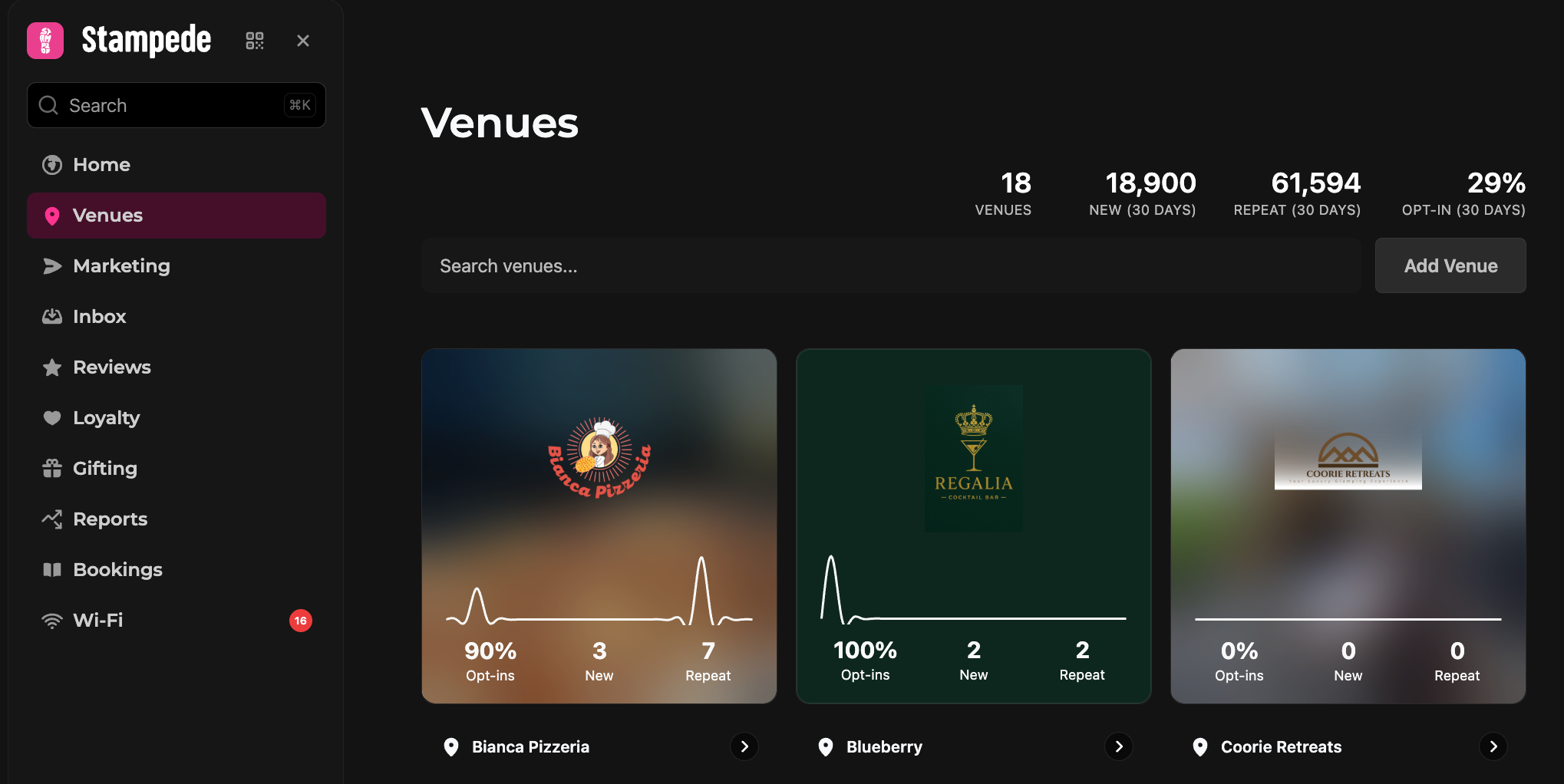
Task: Go to Bookings in the sidebar
Action: click(x=117, y=570)
